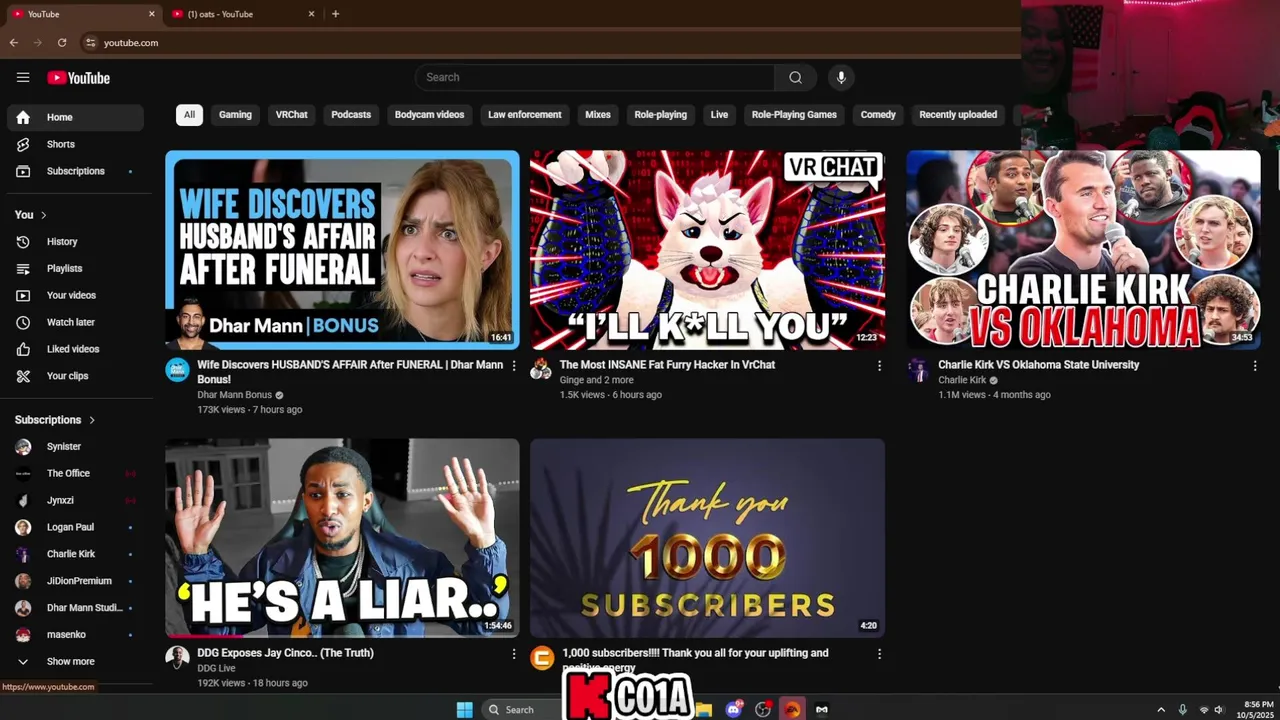Click the Charlie Kirk channel avatar under video
Viewport: 1280px width, 720px height.
(918, 370)
